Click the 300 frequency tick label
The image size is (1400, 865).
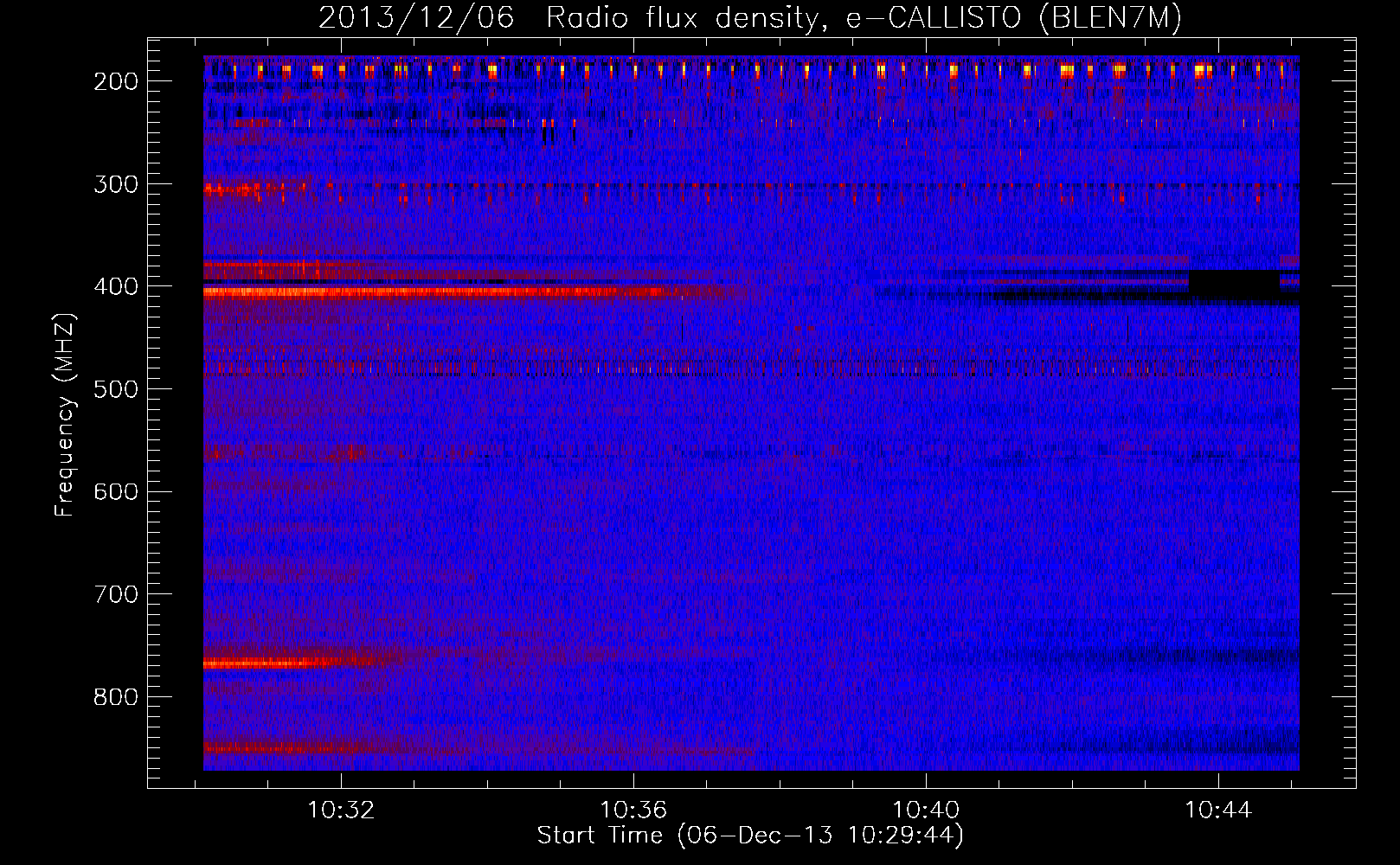tap(115, 184)
